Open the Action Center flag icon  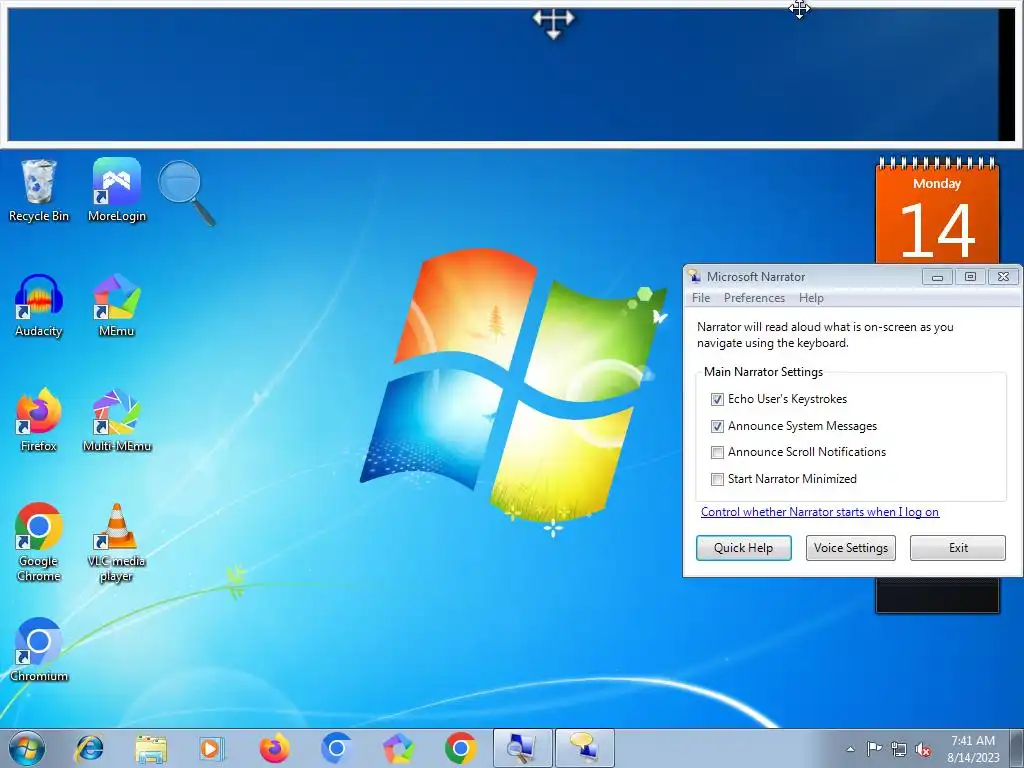(x=874, y=749)
